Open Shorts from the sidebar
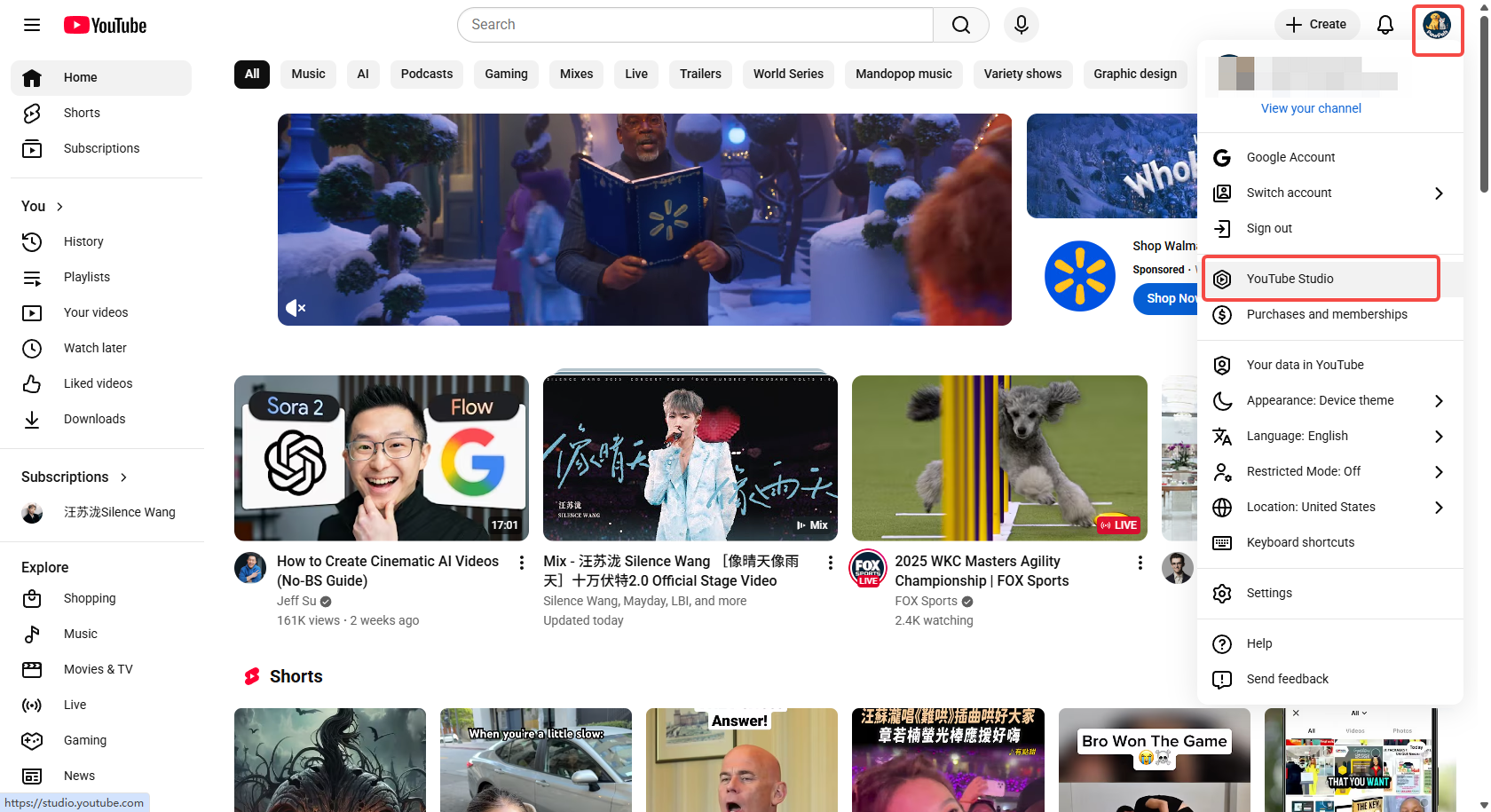This screenshot has height=812, width=1491. coord(82,113)
